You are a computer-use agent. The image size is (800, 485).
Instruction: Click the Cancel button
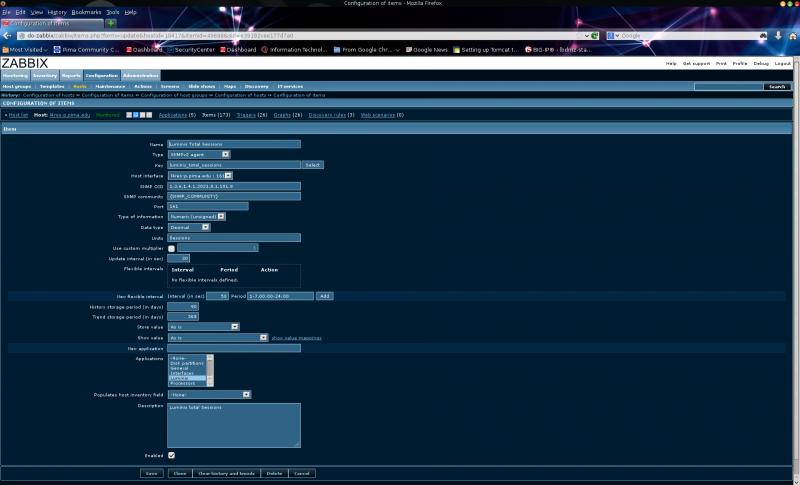point(302,474)
